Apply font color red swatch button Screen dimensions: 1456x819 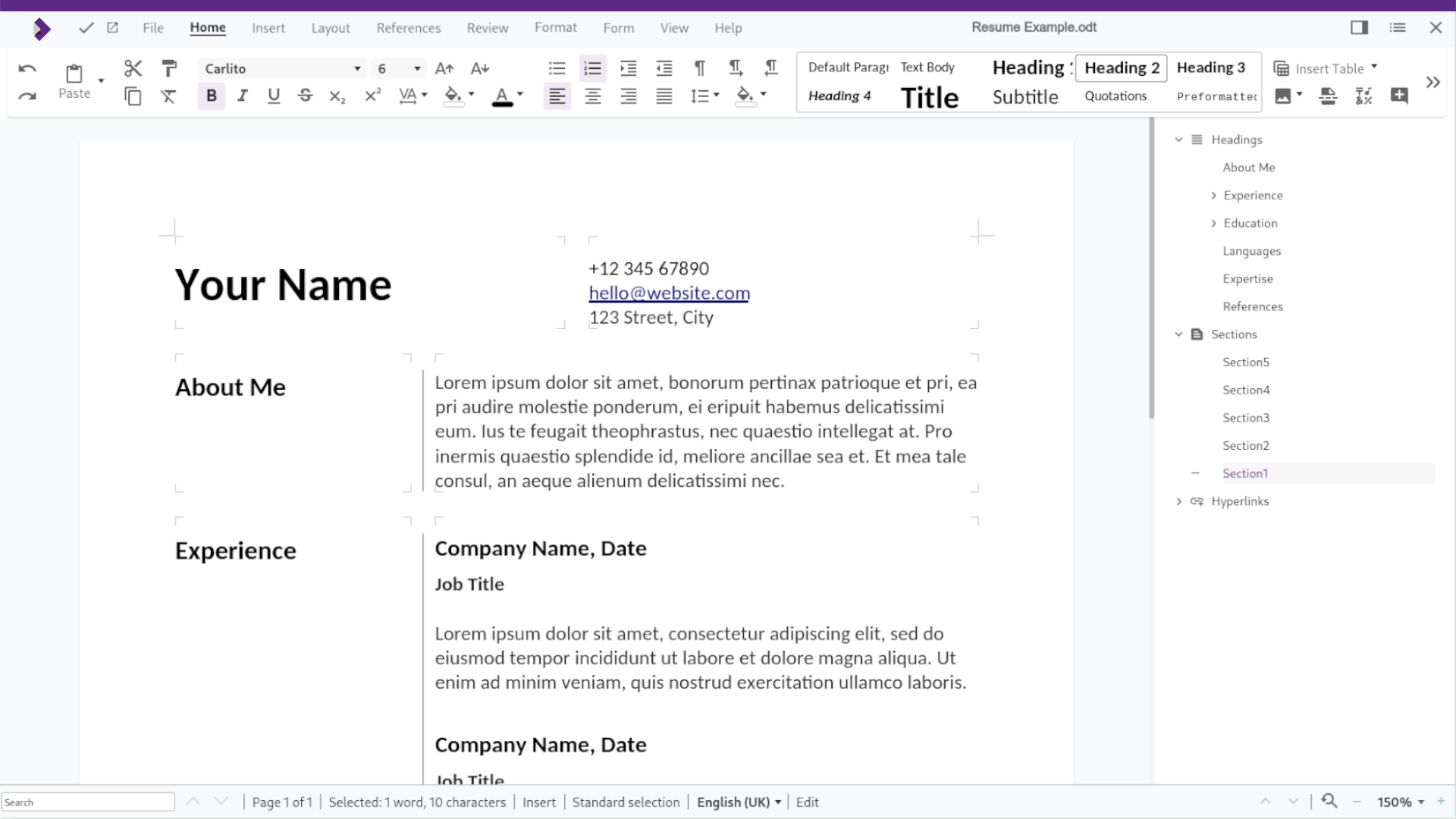tap(502, 96)
